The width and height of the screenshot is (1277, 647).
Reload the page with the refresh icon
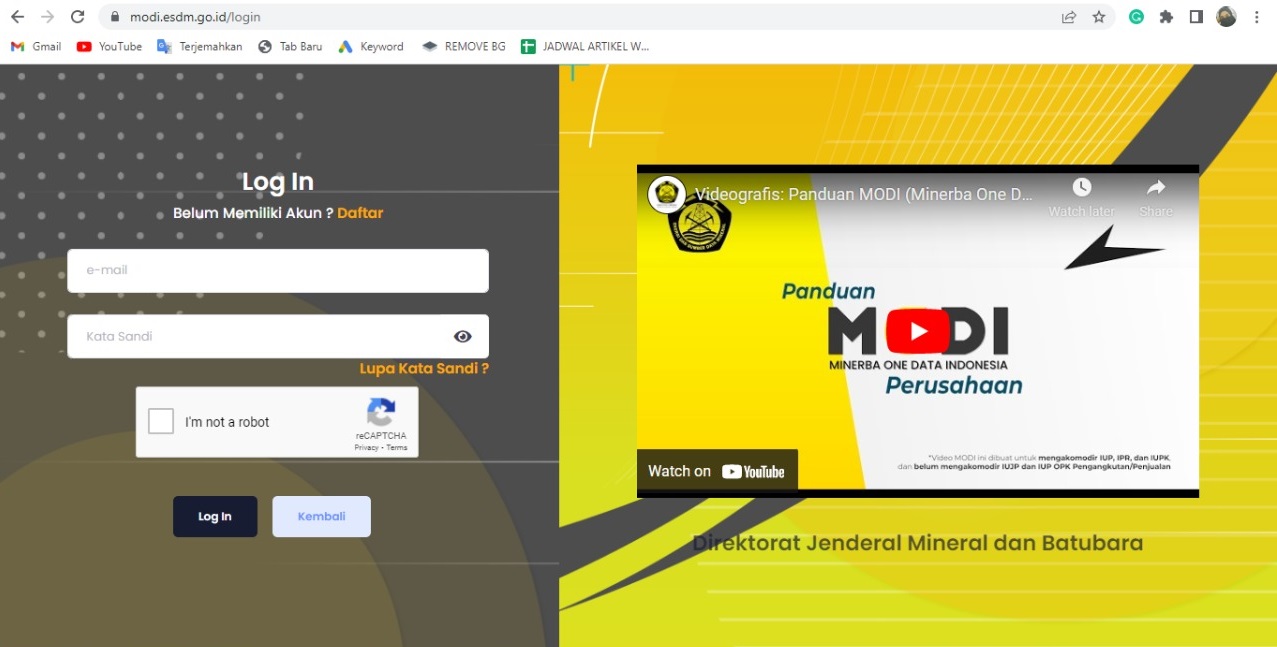[77, 17]
